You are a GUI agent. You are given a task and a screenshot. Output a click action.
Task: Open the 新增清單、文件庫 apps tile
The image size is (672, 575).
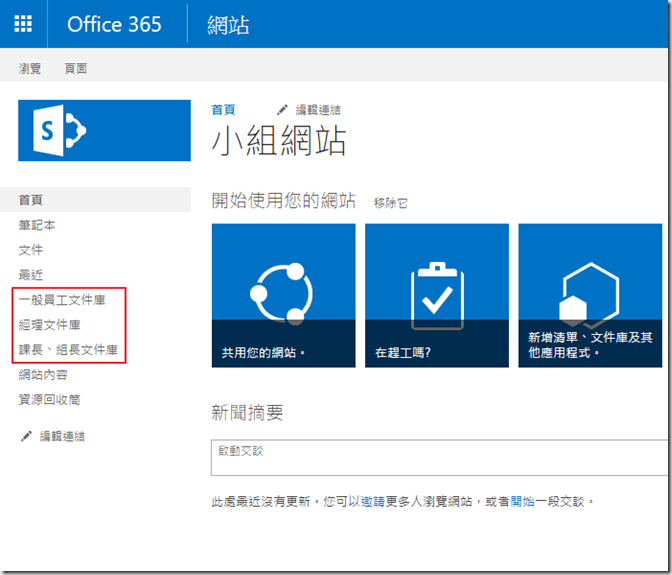(589, 295)
